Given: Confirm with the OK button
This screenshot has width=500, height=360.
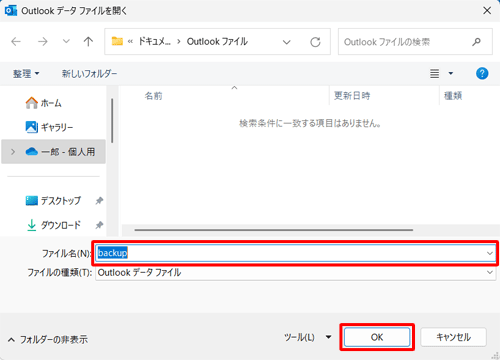Looking at the screenshot, I should click(377, 337).
